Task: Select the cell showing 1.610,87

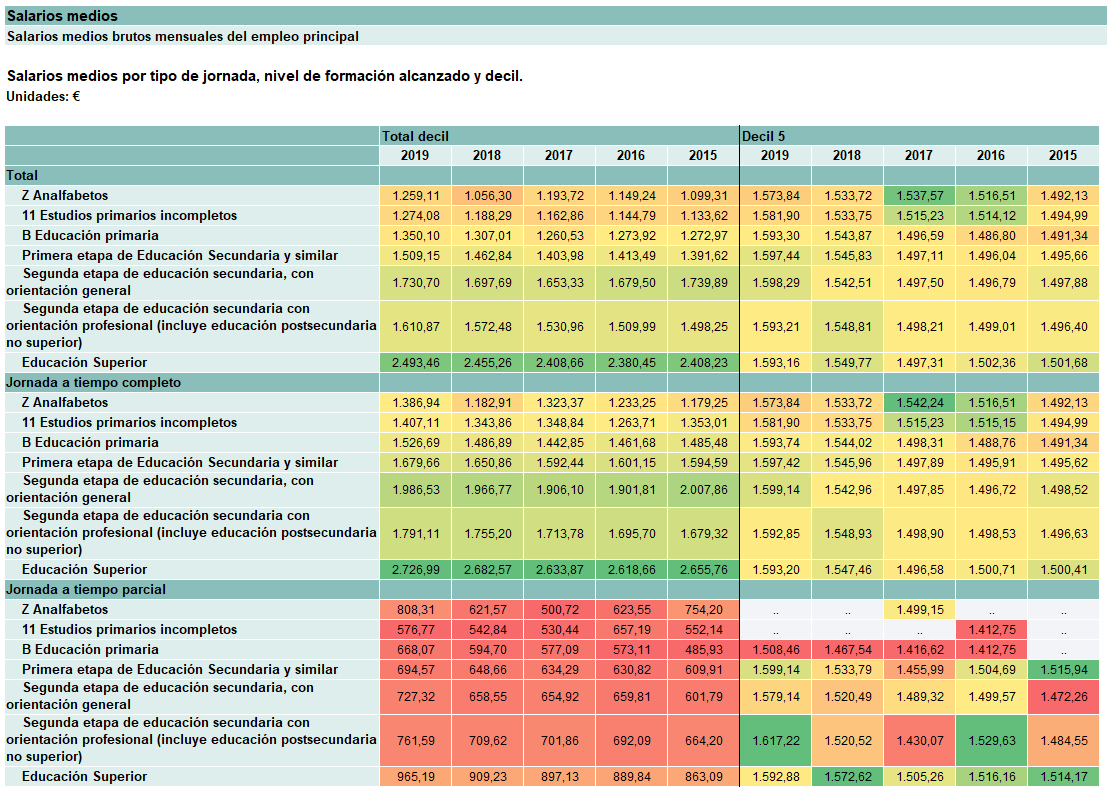Action: [x=416, y=327]
